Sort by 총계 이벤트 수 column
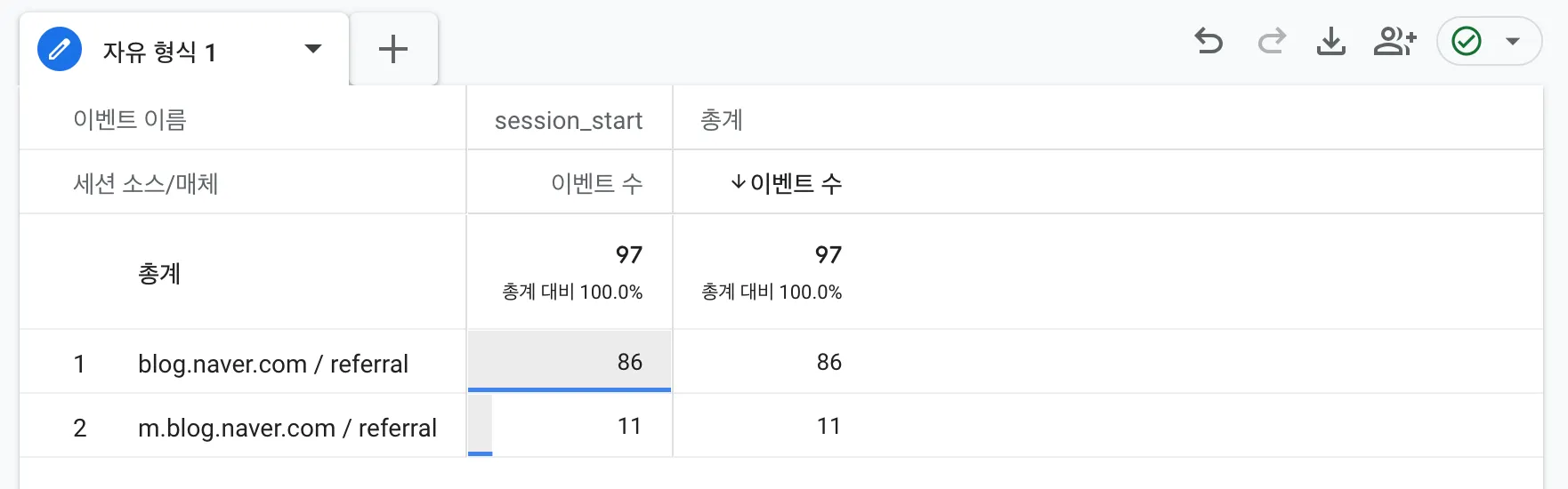This screenshot has height=489, width=1568. [796, 183]
